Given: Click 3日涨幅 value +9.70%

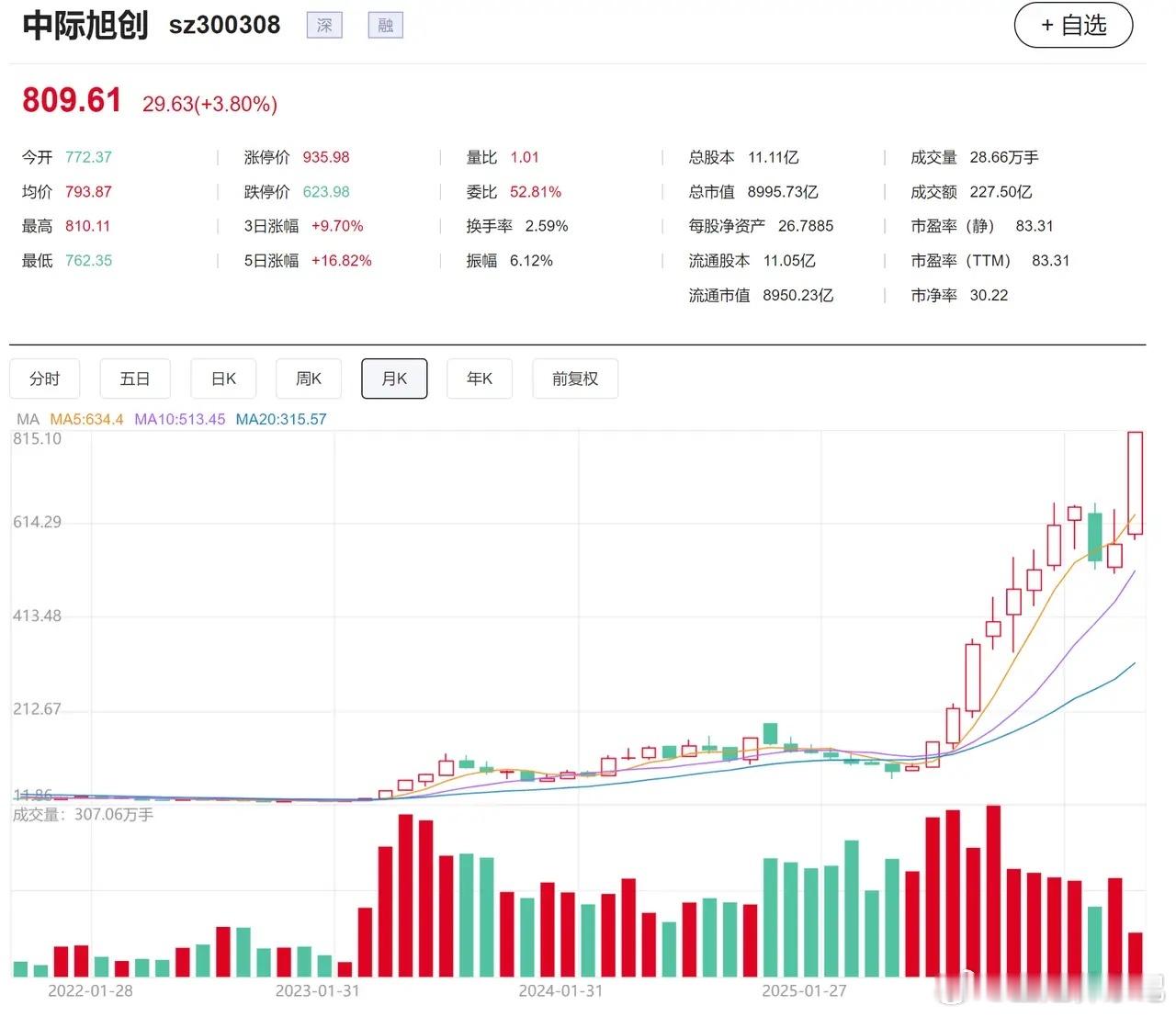Looking at the screenshot, I should click(337, 226).
